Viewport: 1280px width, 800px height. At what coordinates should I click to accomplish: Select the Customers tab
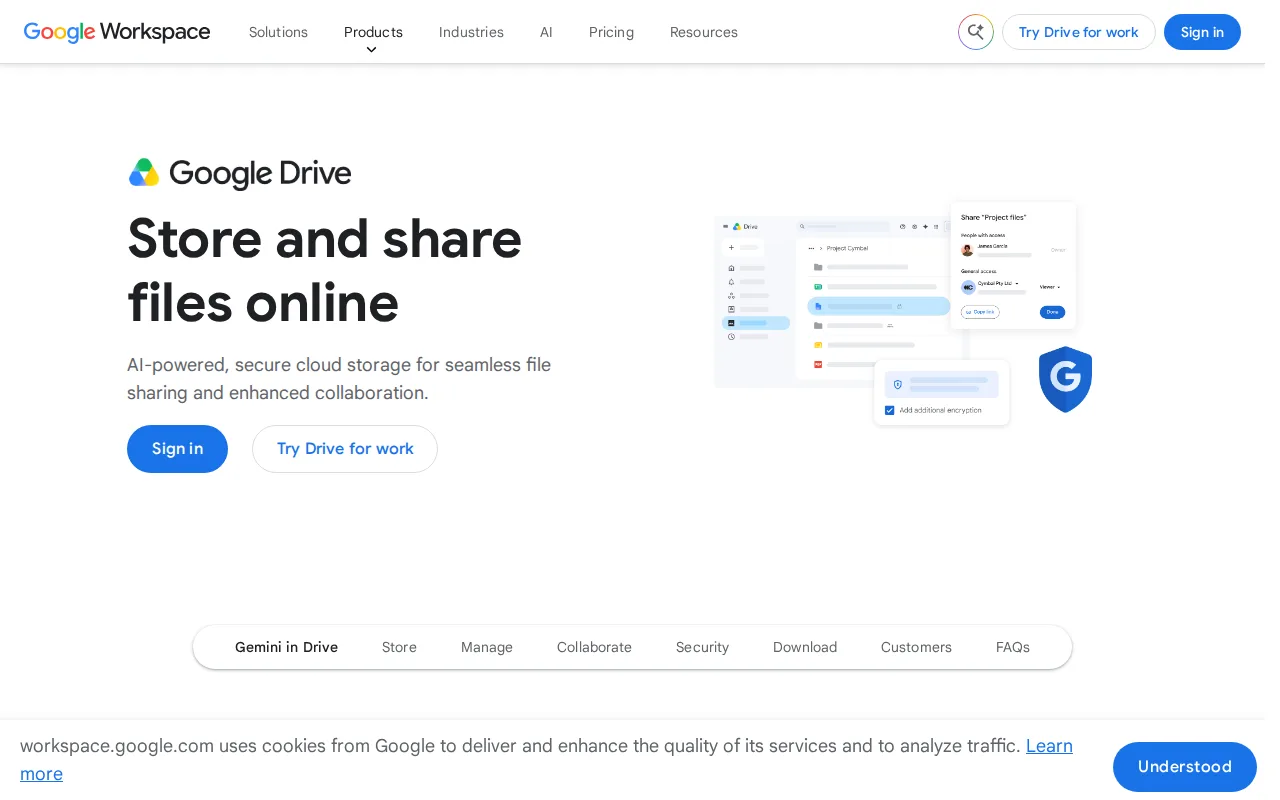916,647
